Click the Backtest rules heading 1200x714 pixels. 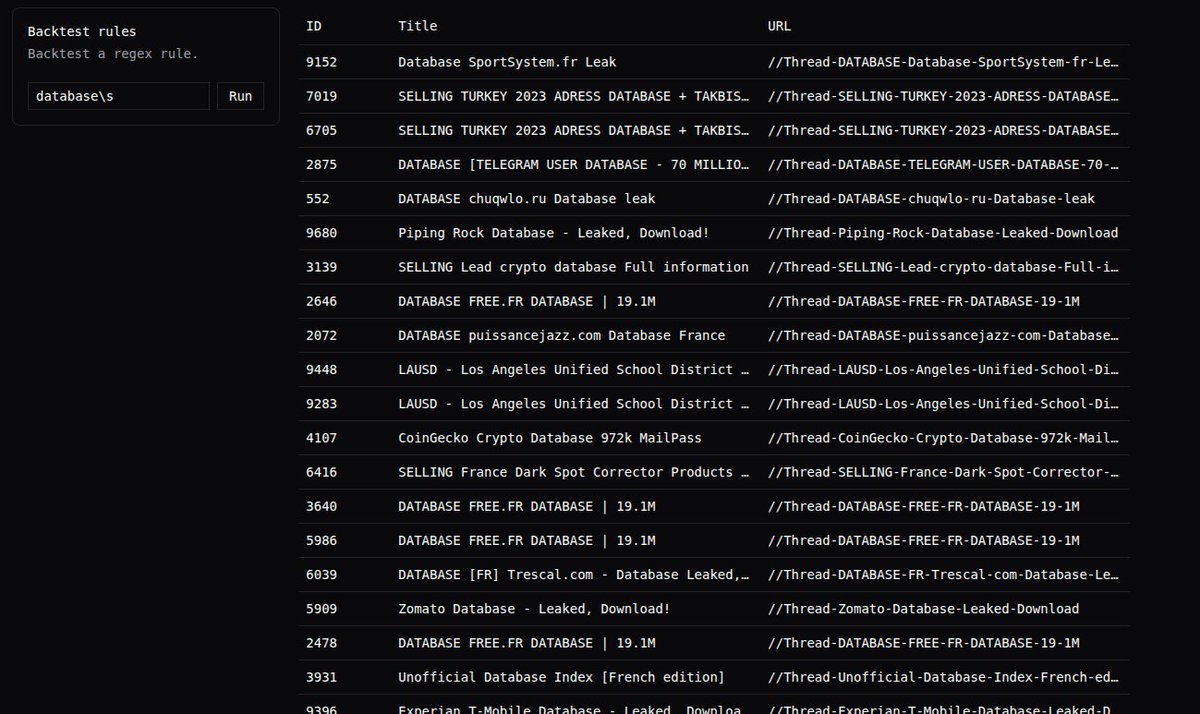point(82,32)
